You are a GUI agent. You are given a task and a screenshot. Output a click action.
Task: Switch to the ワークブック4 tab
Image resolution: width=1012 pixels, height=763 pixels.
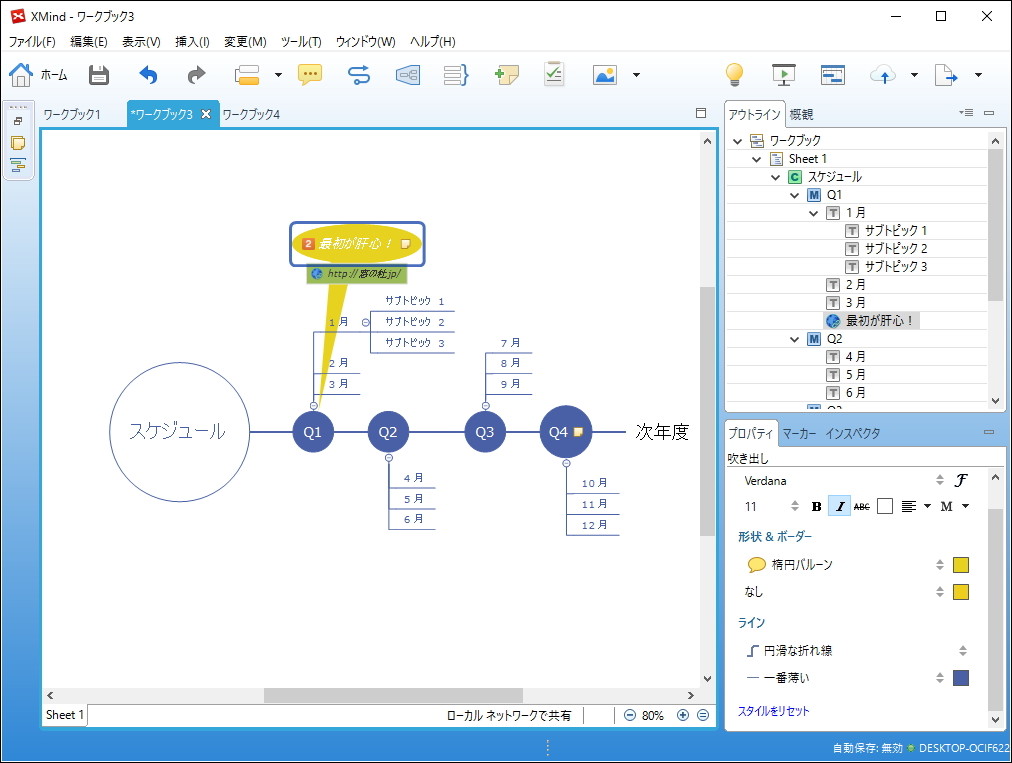tap(250, 115)
